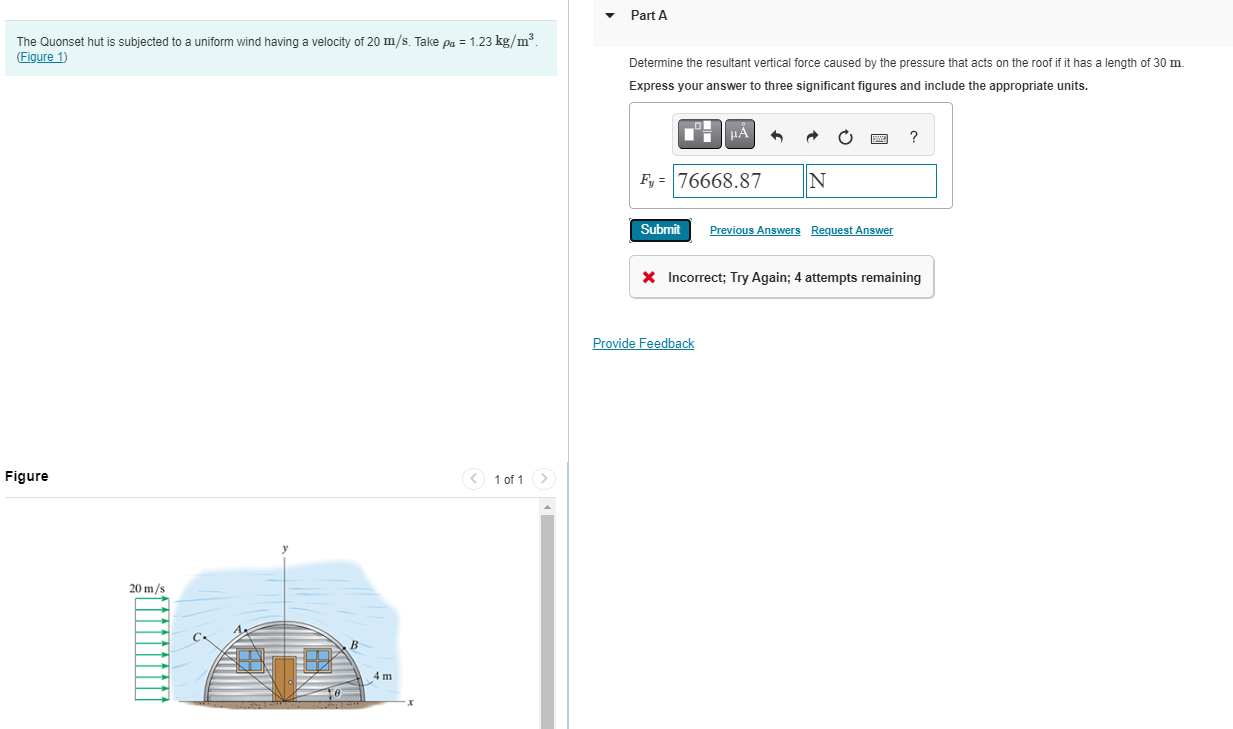Open help via the question mark icon
The width and height of the screenshot is (1233, 729).
pyautogui.click(x=913, y=137)
